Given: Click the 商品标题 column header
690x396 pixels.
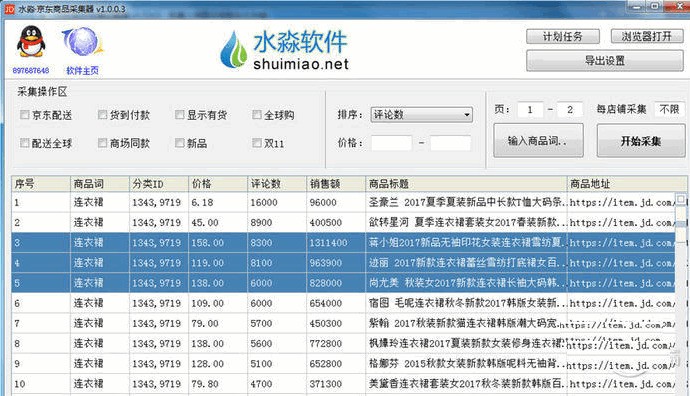Looking at the screenshot, I should click(466, 184).
